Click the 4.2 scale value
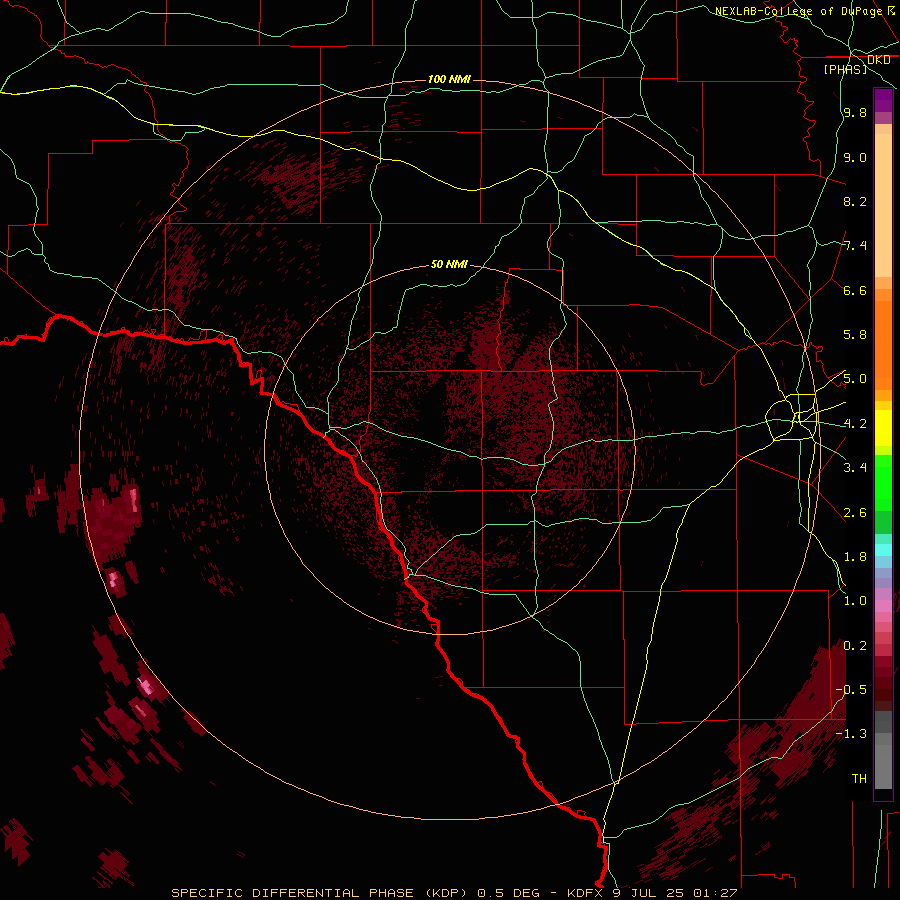 [855, 424]
